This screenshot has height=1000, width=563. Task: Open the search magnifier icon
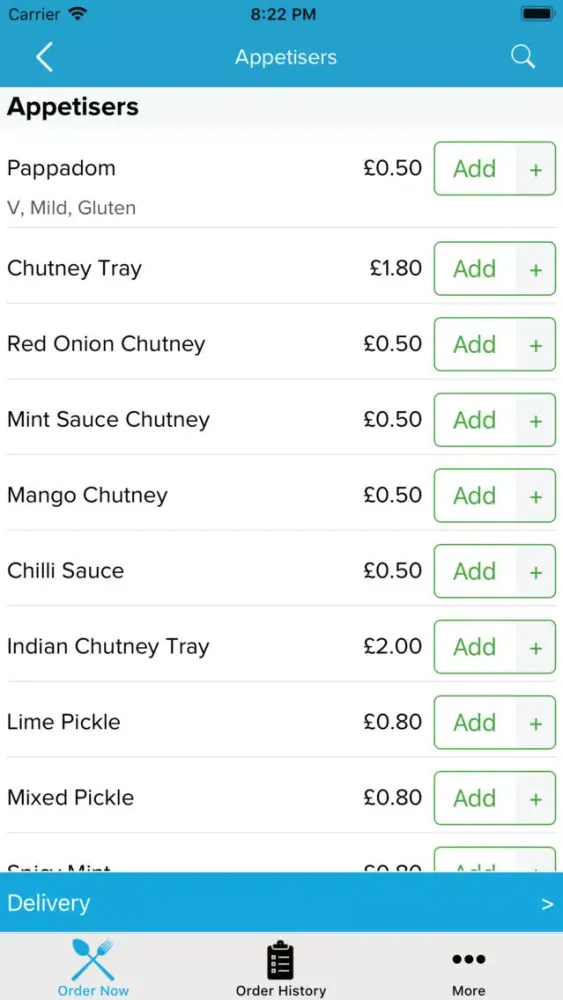coord(522,57)
